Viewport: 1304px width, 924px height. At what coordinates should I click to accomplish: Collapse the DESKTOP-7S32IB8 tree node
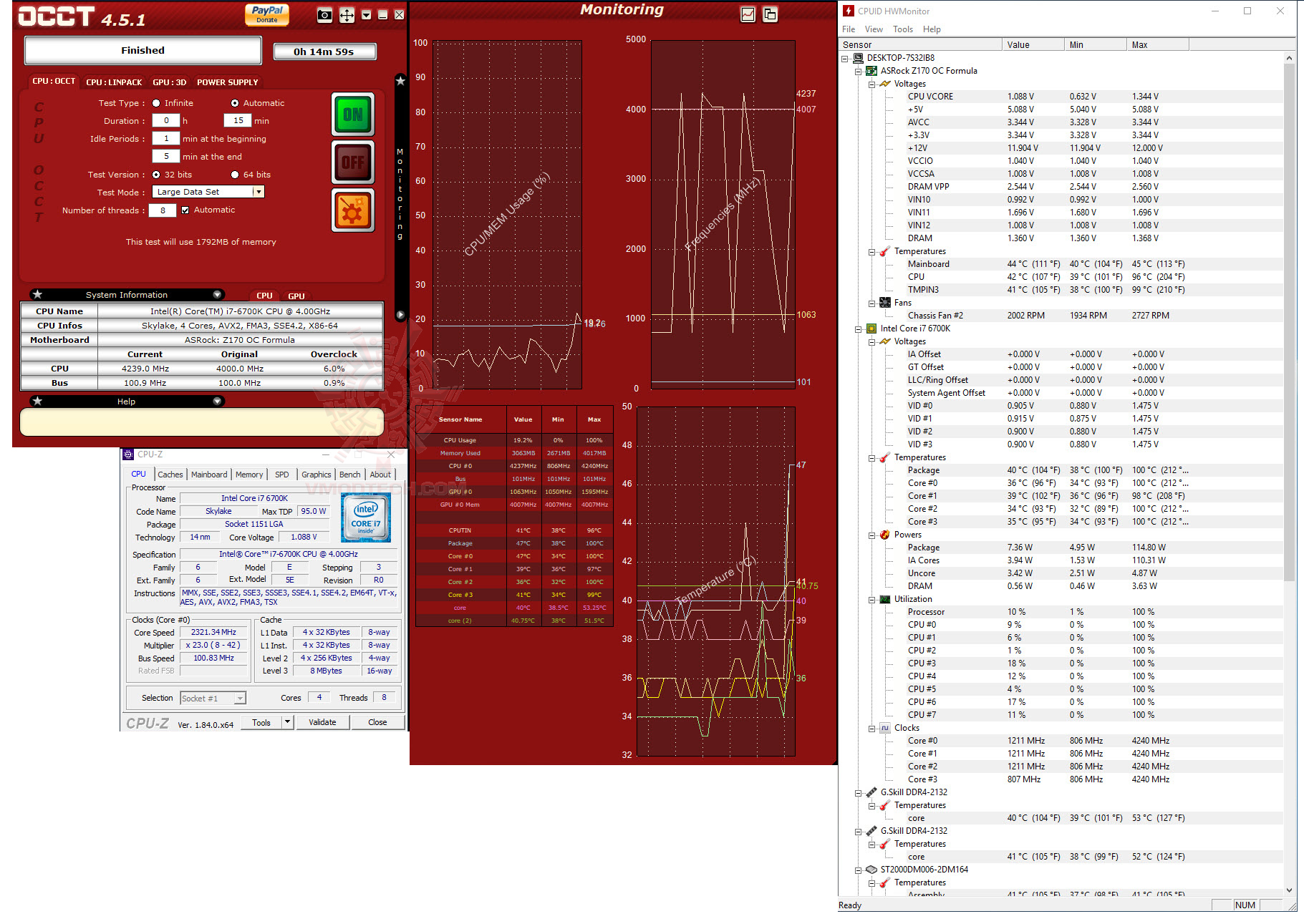[x=845, y=59]
